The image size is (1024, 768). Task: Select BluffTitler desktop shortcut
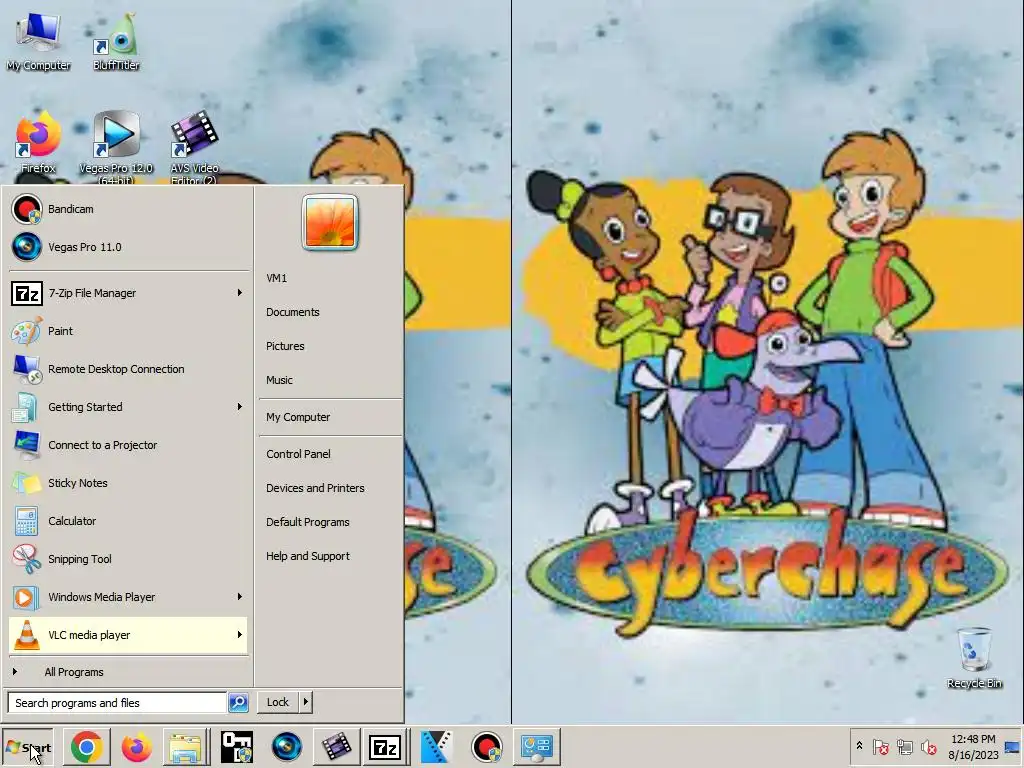click(117, 42)
